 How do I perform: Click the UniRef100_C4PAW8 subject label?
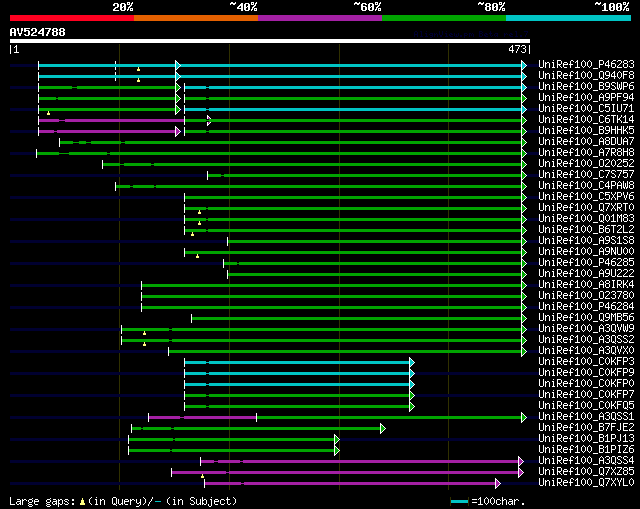[x=586, y=186]
